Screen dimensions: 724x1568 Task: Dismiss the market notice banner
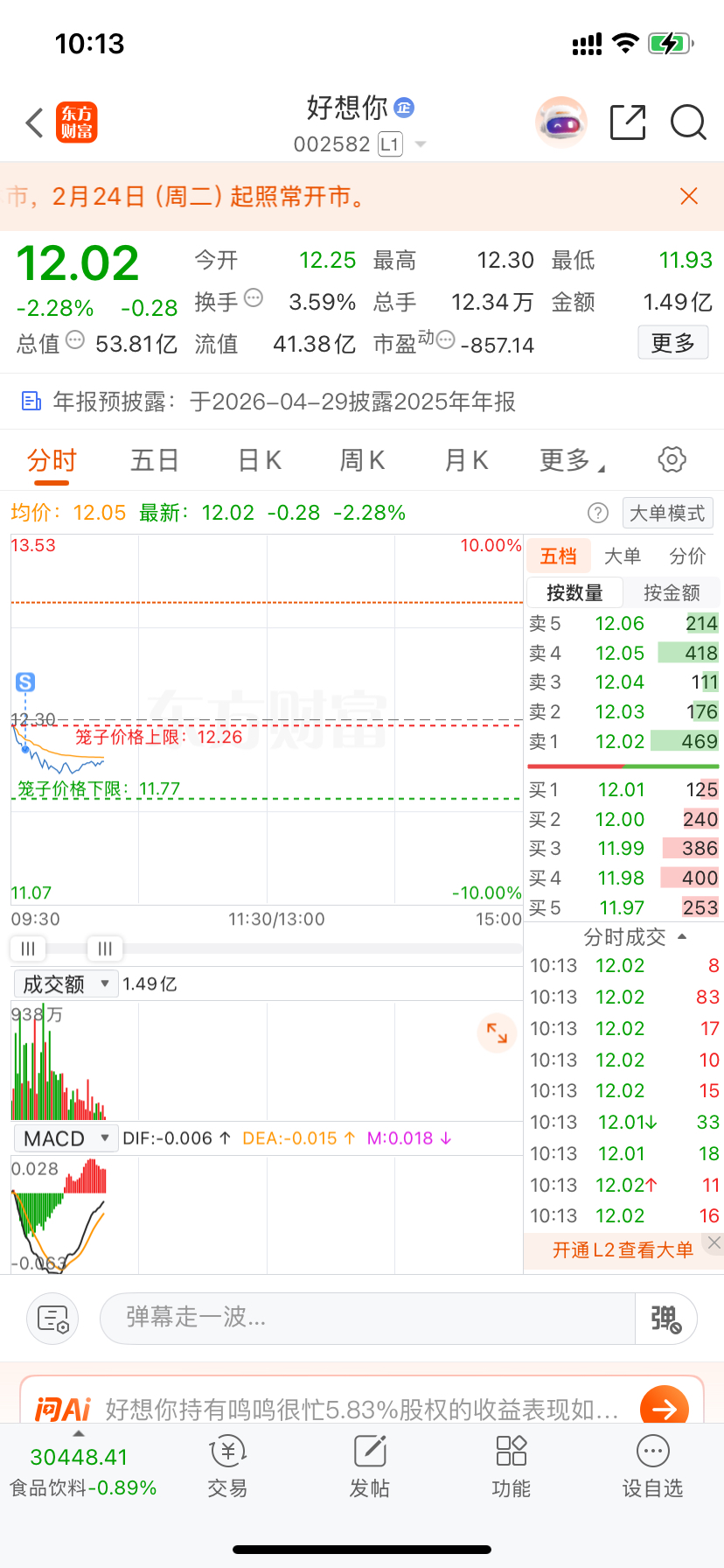click(689, 196)
